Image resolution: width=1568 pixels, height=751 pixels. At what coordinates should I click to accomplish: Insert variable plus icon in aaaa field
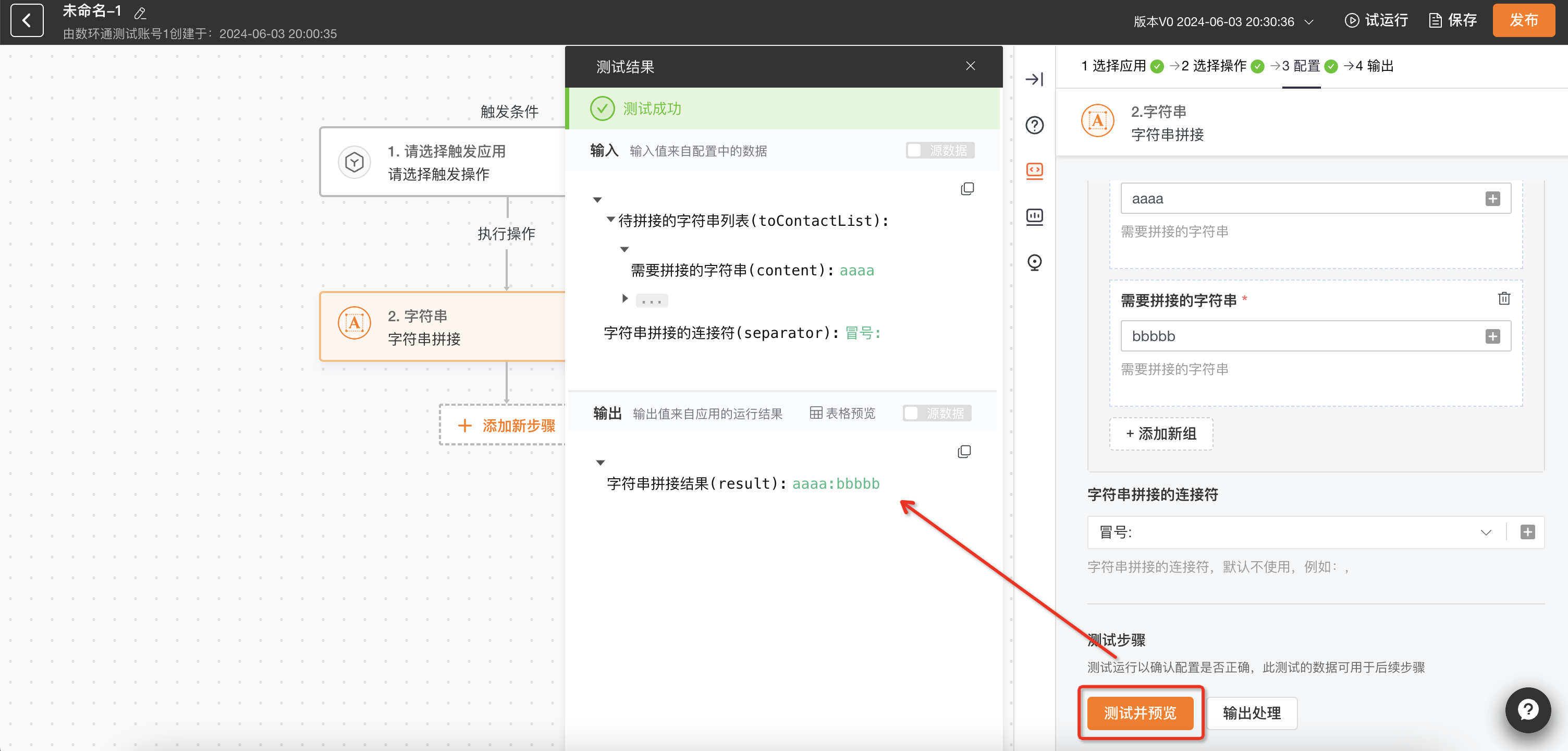[1492, 199]
